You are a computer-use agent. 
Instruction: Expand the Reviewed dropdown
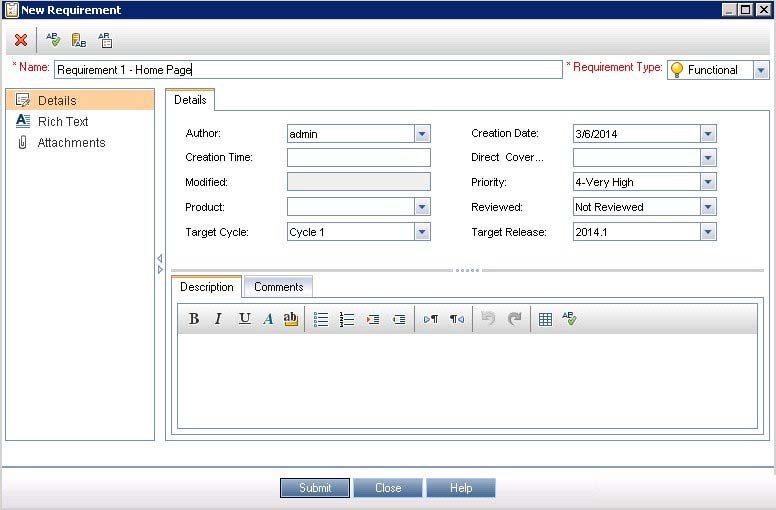pyautogui.click(x=708, y=207)
